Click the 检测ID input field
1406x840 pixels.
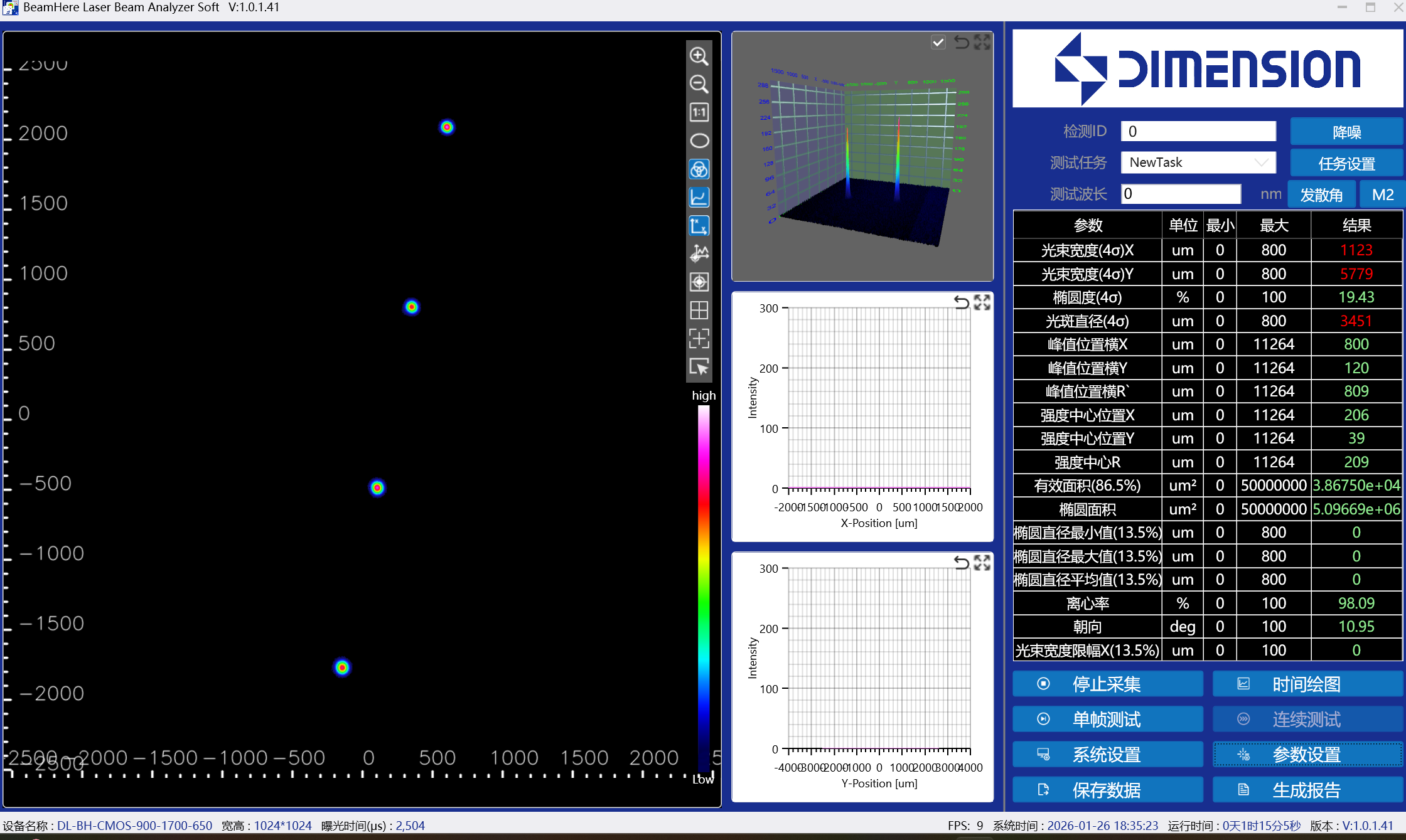[1198, 131]
